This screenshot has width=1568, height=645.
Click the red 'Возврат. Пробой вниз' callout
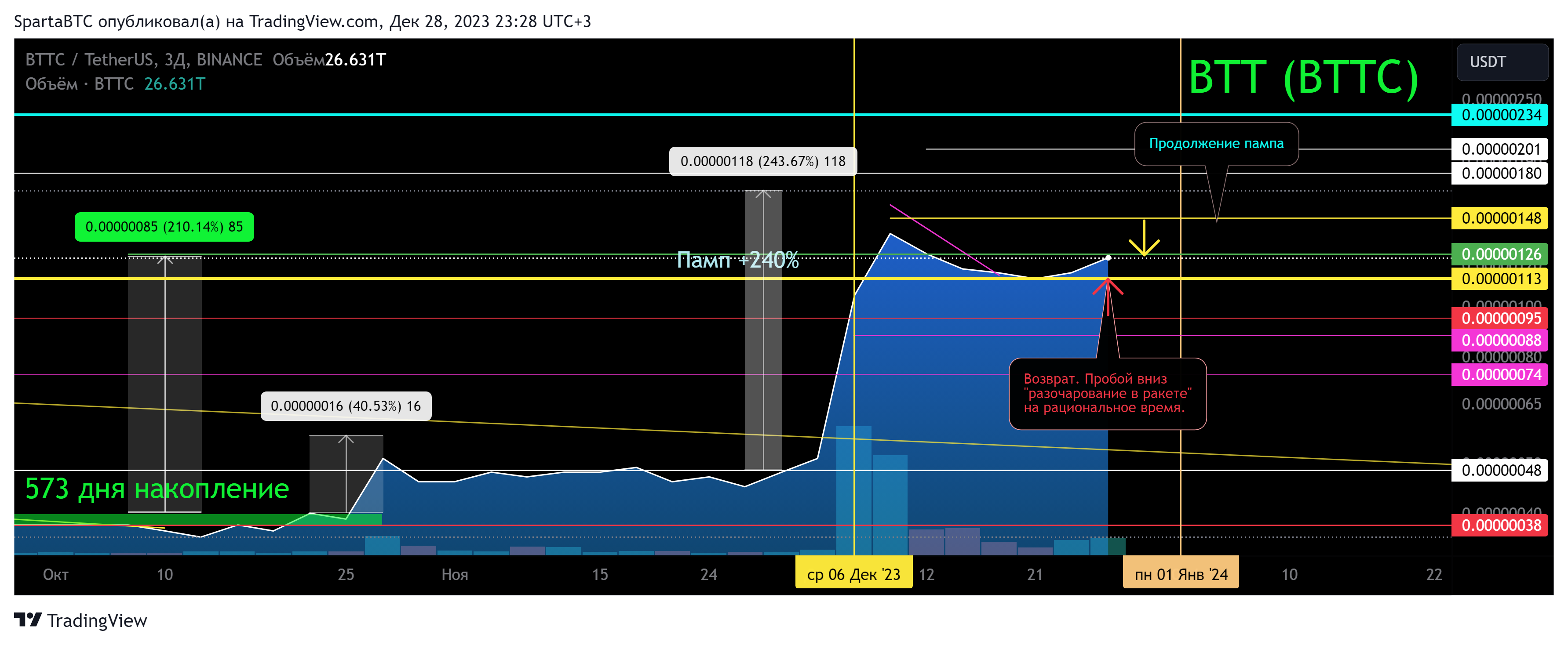pyautogui.click(x=1107, y=394)
